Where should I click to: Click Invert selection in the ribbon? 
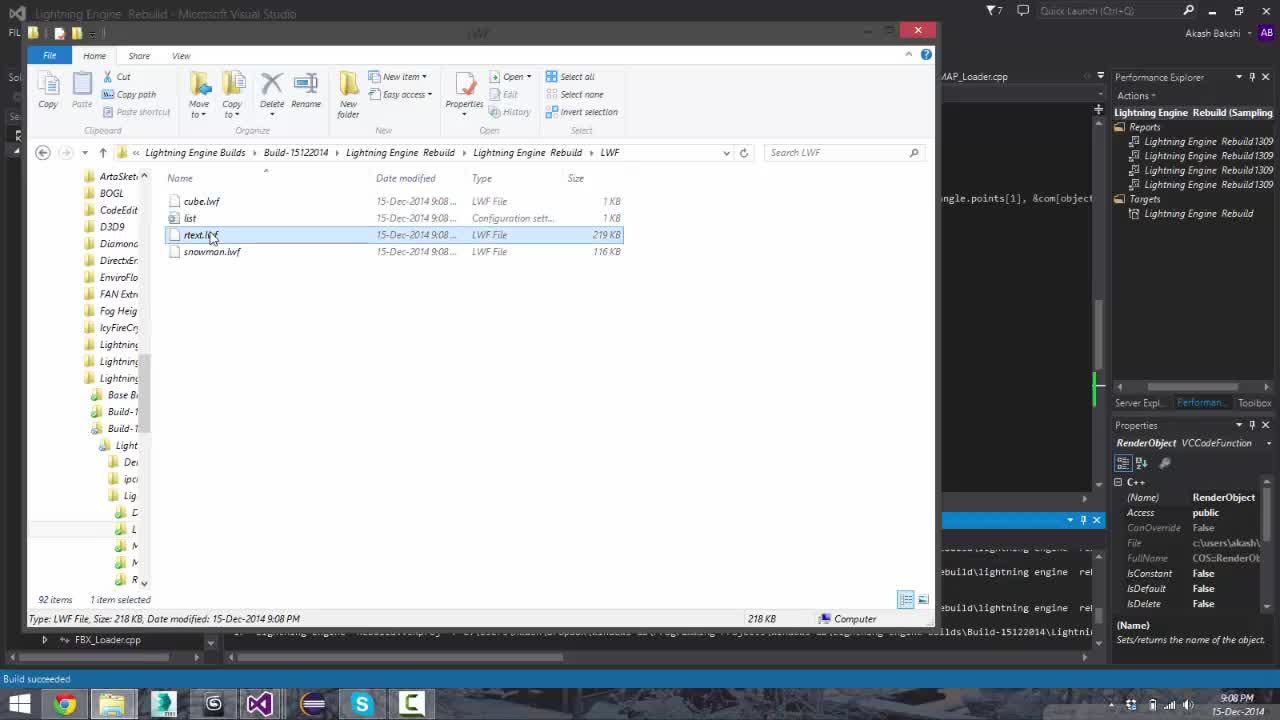581,112
